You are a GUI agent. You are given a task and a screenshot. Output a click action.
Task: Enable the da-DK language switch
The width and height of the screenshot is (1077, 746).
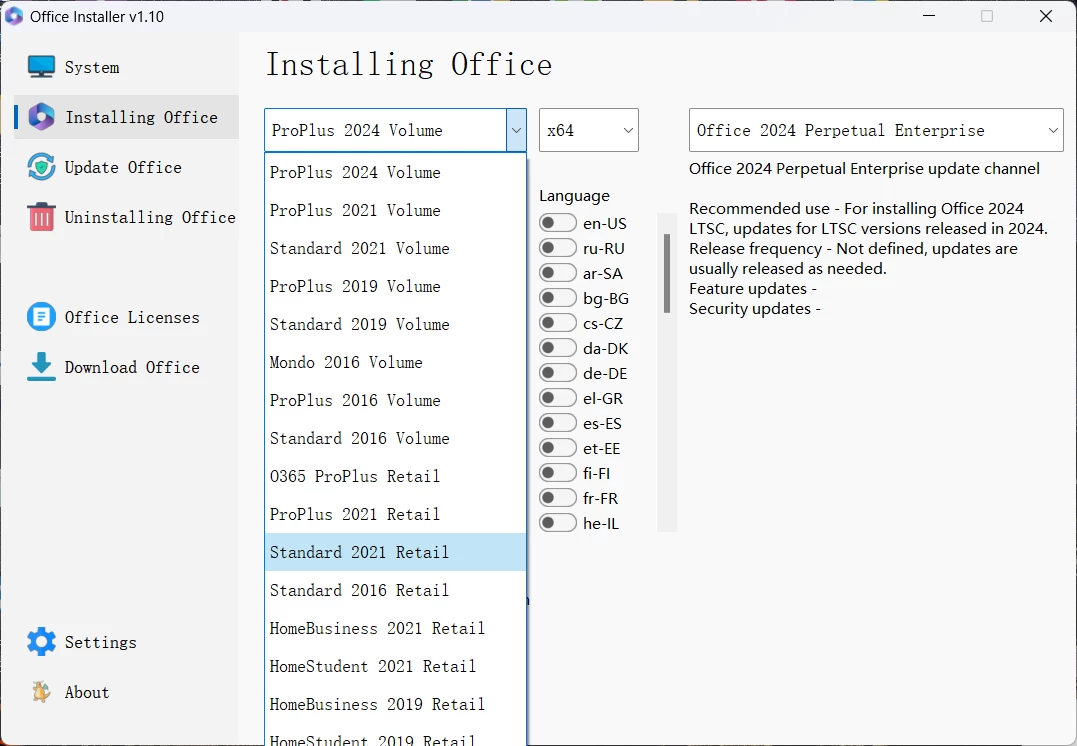click(x=557, y=348)
